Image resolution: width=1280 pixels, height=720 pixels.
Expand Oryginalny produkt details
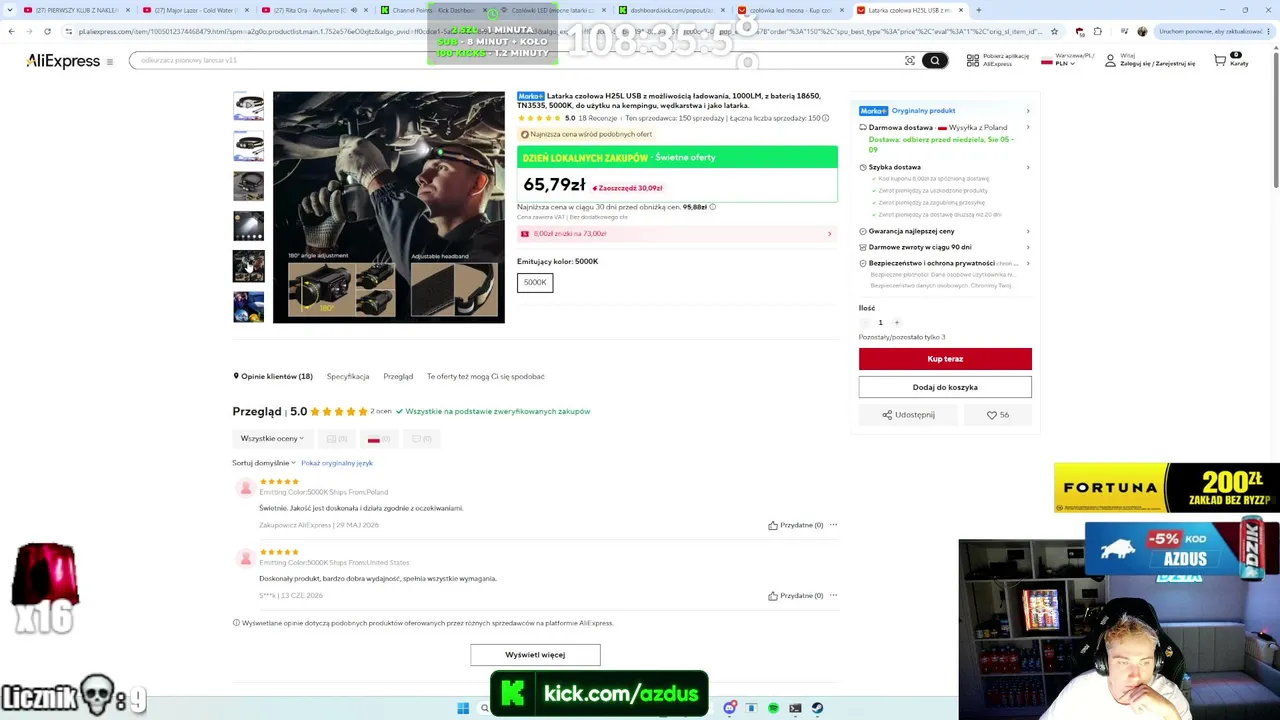click(x=944, y=111)
